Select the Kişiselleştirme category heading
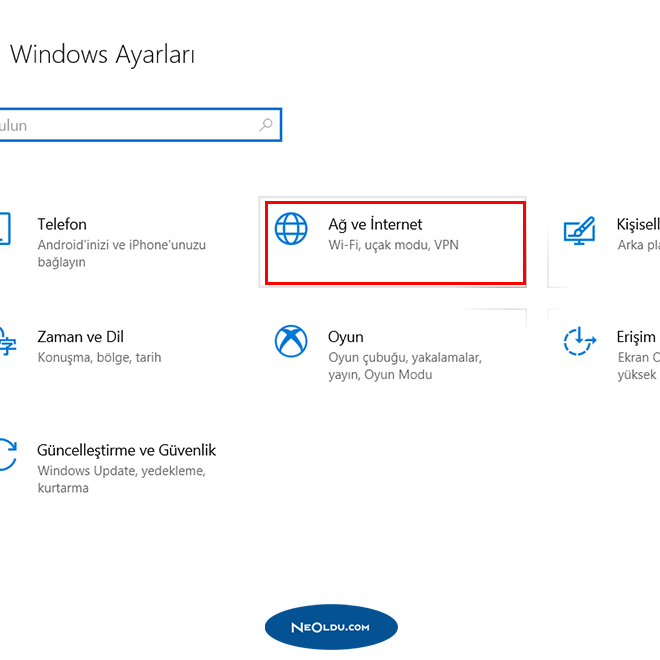The width and height of the screenshot is (660, 660). pyautogui.click(x=638, y=224)
